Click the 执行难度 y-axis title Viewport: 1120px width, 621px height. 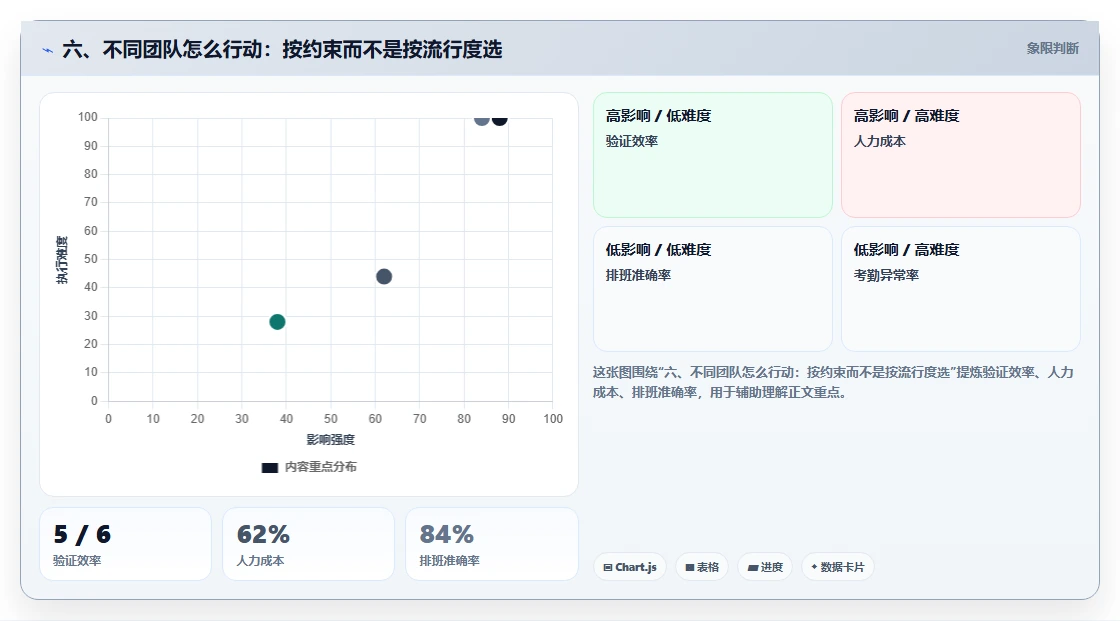pos(62,259)
